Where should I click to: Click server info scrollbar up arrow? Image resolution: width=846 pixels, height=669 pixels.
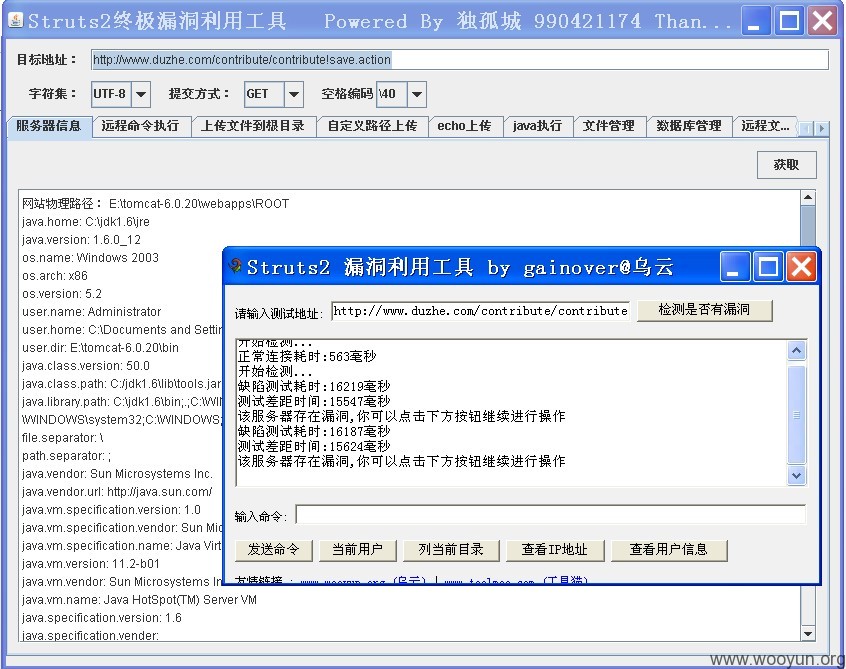pyautogui.click(x=808, y=197)
